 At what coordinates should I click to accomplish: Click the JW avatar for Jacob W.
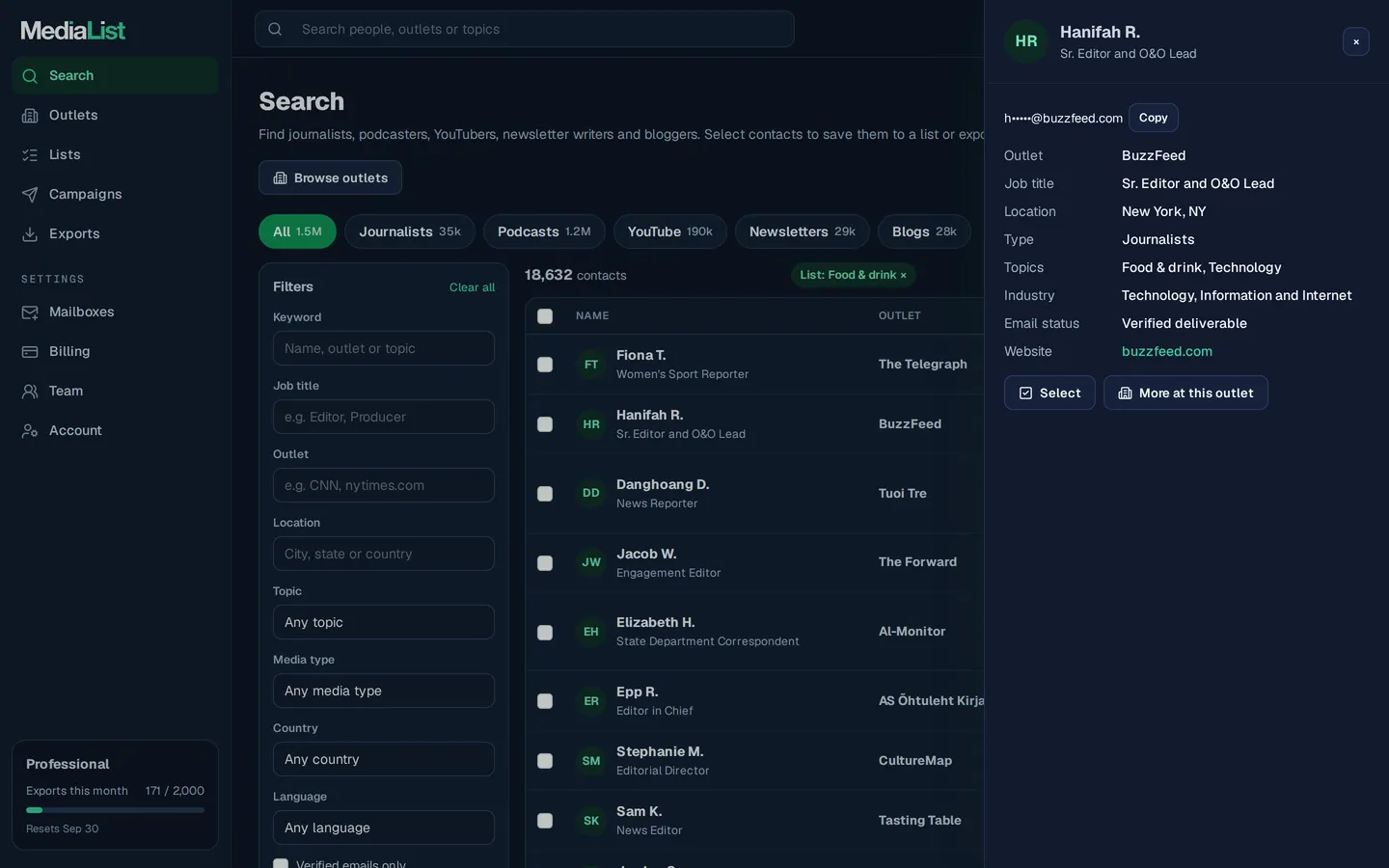[591, 562]
